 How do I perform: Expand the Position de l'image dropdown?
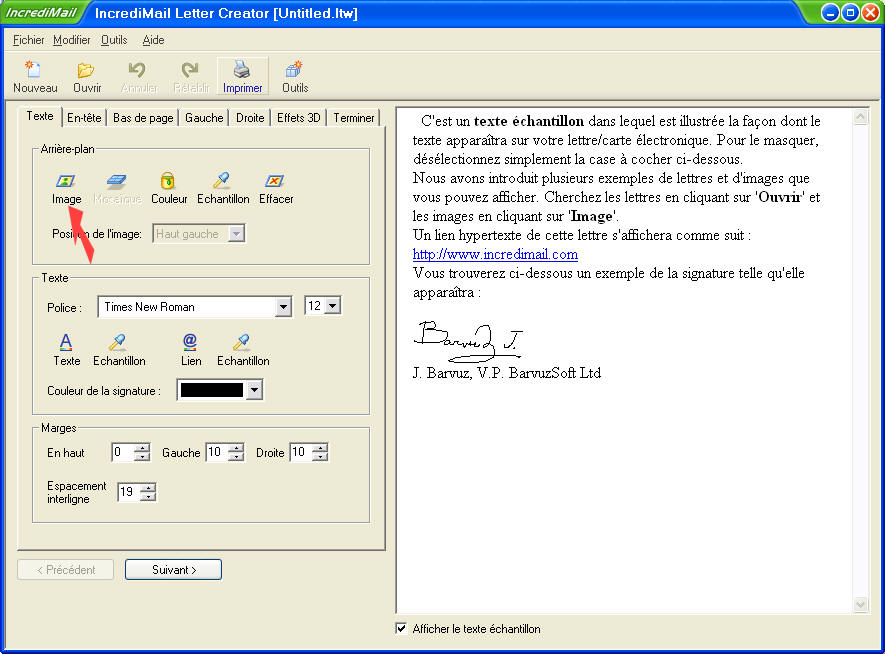click(237, 234)
